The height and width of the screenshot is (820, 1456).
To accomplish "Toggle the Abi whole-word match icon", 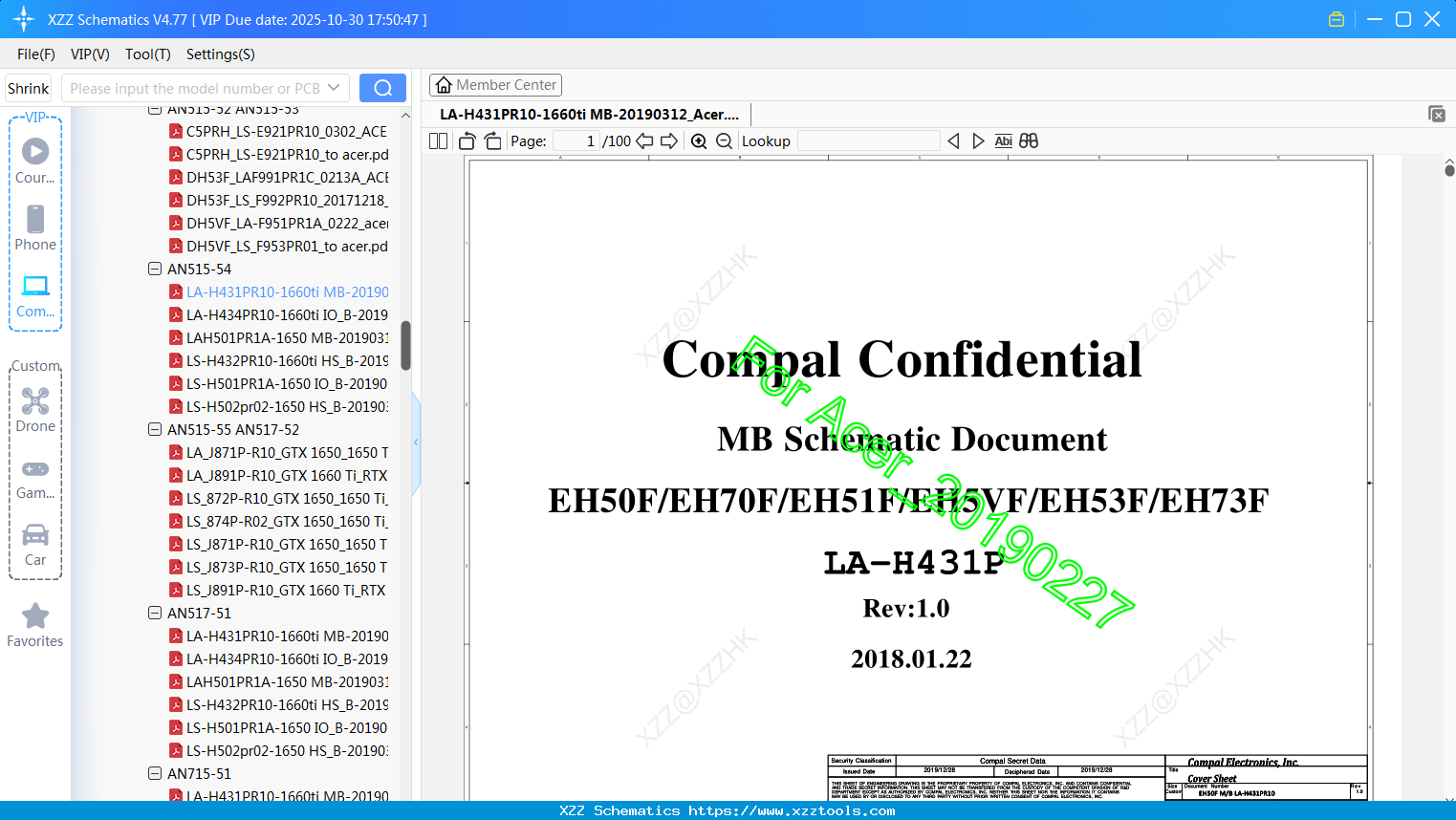I will (1003, 141).
